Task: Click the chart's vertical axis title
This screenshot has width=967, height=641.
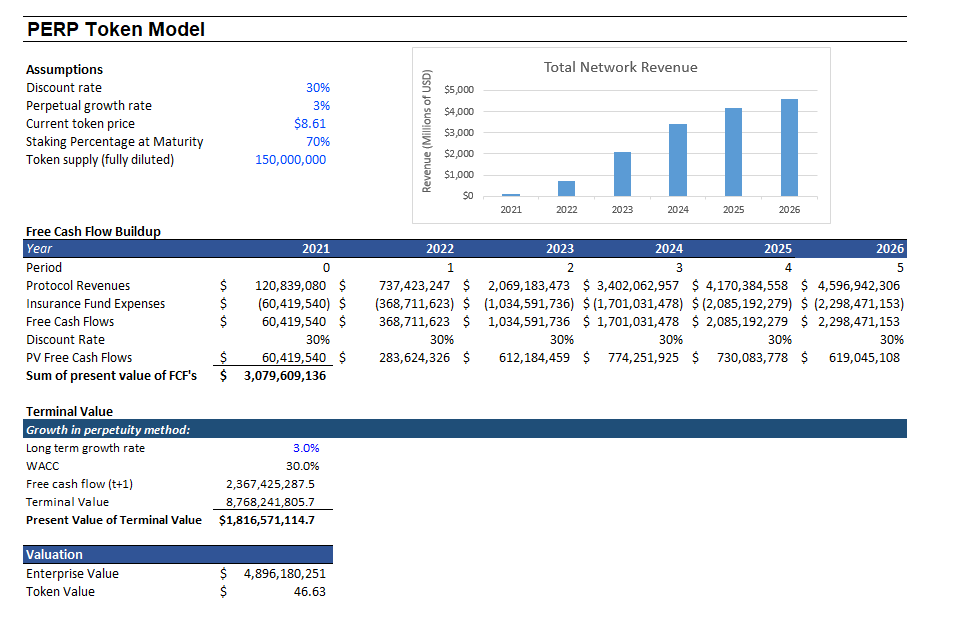Action: 426,131
